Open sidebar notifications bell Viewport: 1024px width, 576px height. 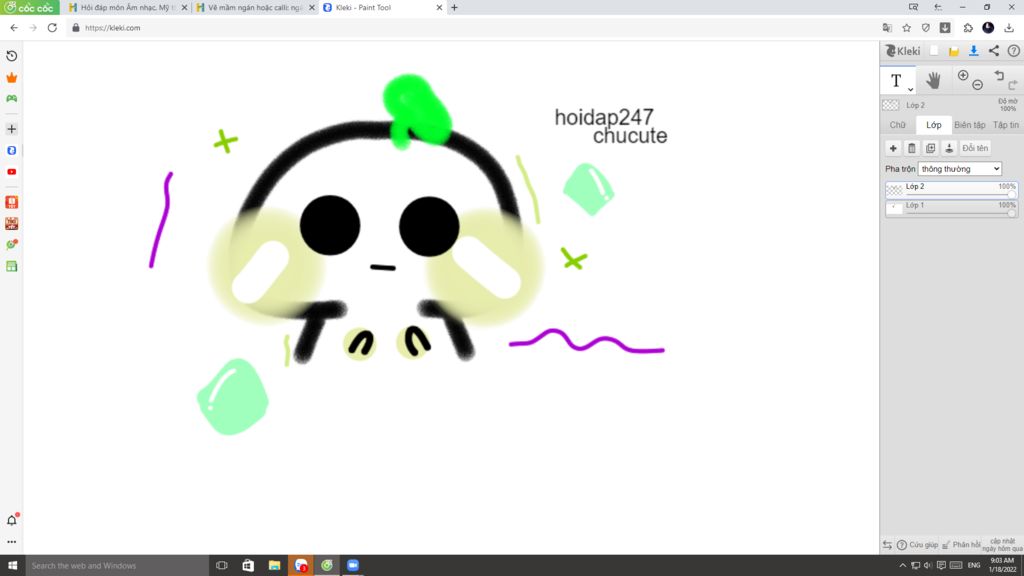coord(12,520)
